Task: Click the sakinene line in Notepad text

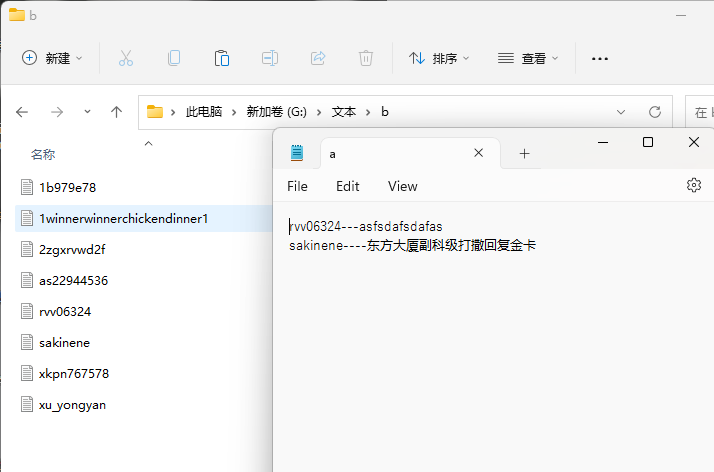Action: [413, 246]
